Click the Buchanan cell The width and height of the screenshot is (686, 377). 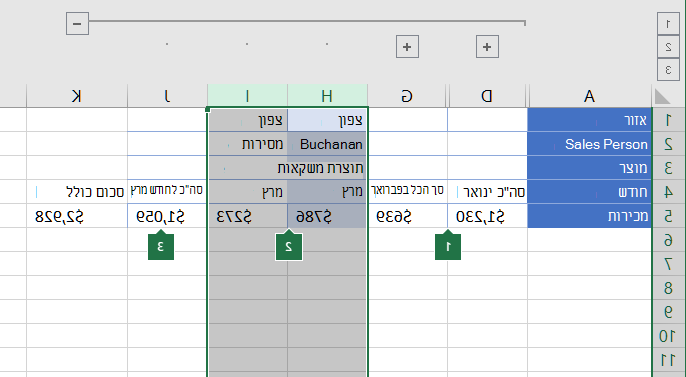(x=327, y=144)
